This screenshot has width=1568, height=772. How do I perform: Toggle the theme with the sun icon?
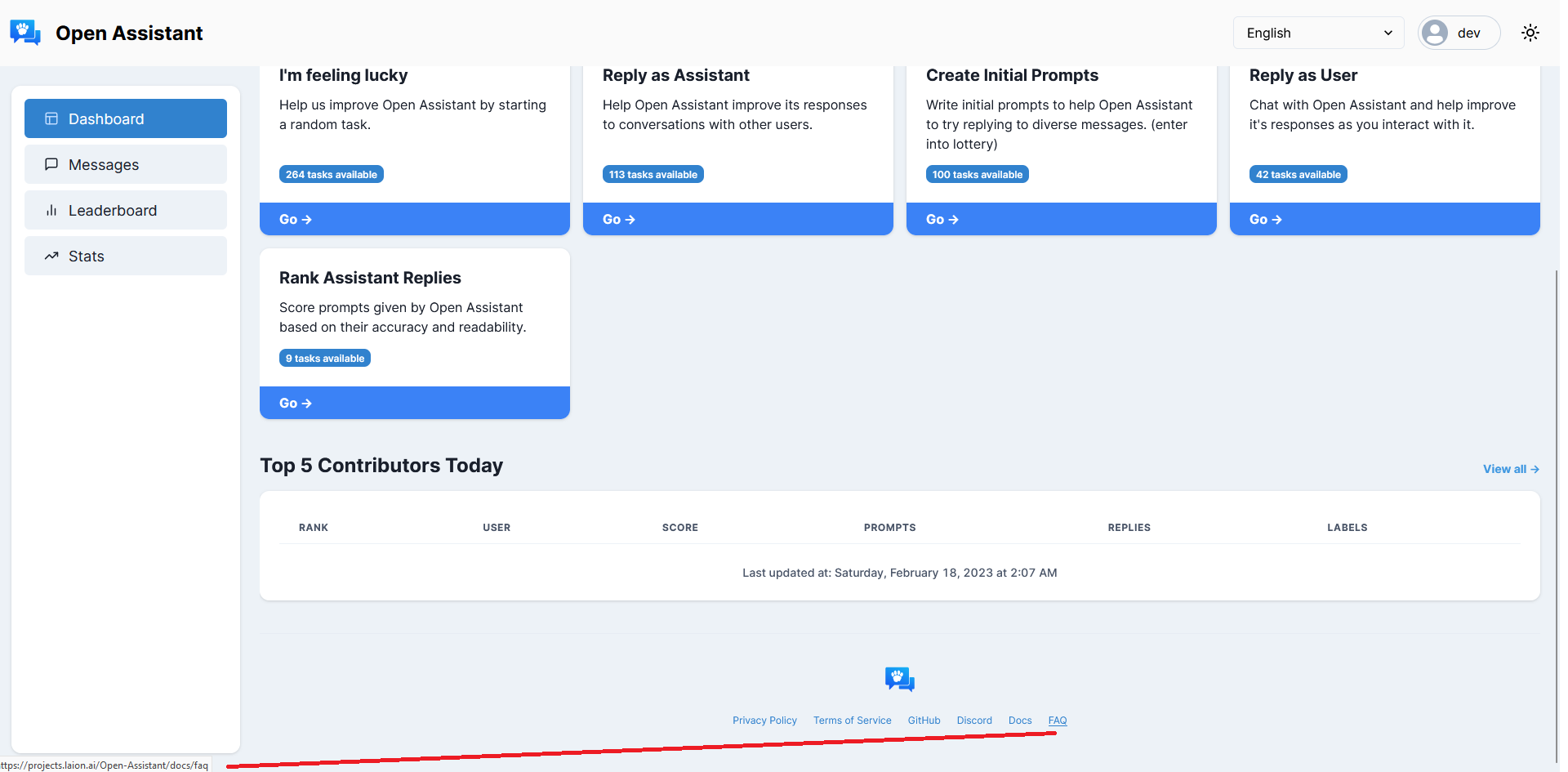pos(1530,33)
